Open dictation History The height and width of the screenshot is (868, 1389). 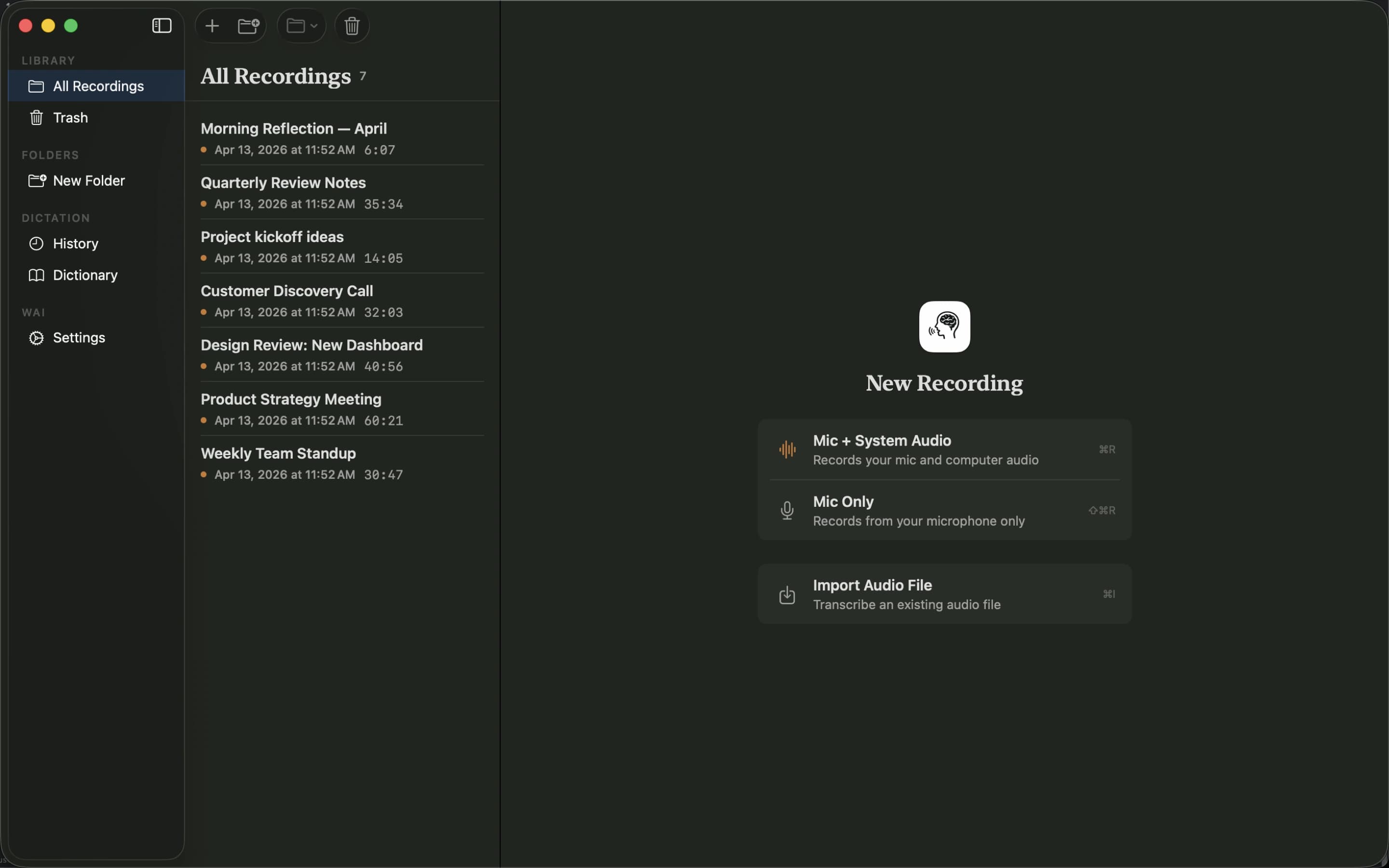coord(96,244)
